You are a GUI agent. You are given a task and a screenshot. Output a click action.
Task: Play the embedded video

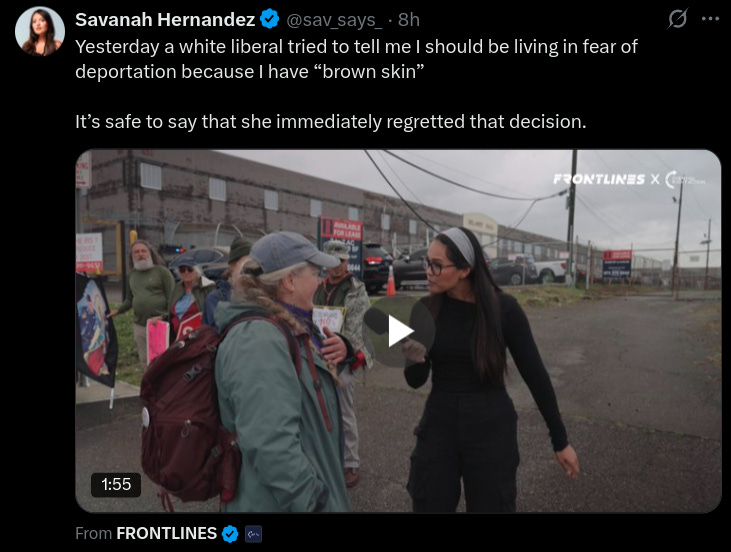tap(399, 331)
